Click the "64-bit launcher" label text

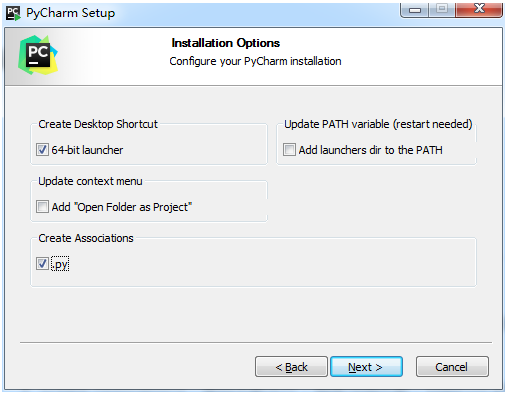coord(87,150)
